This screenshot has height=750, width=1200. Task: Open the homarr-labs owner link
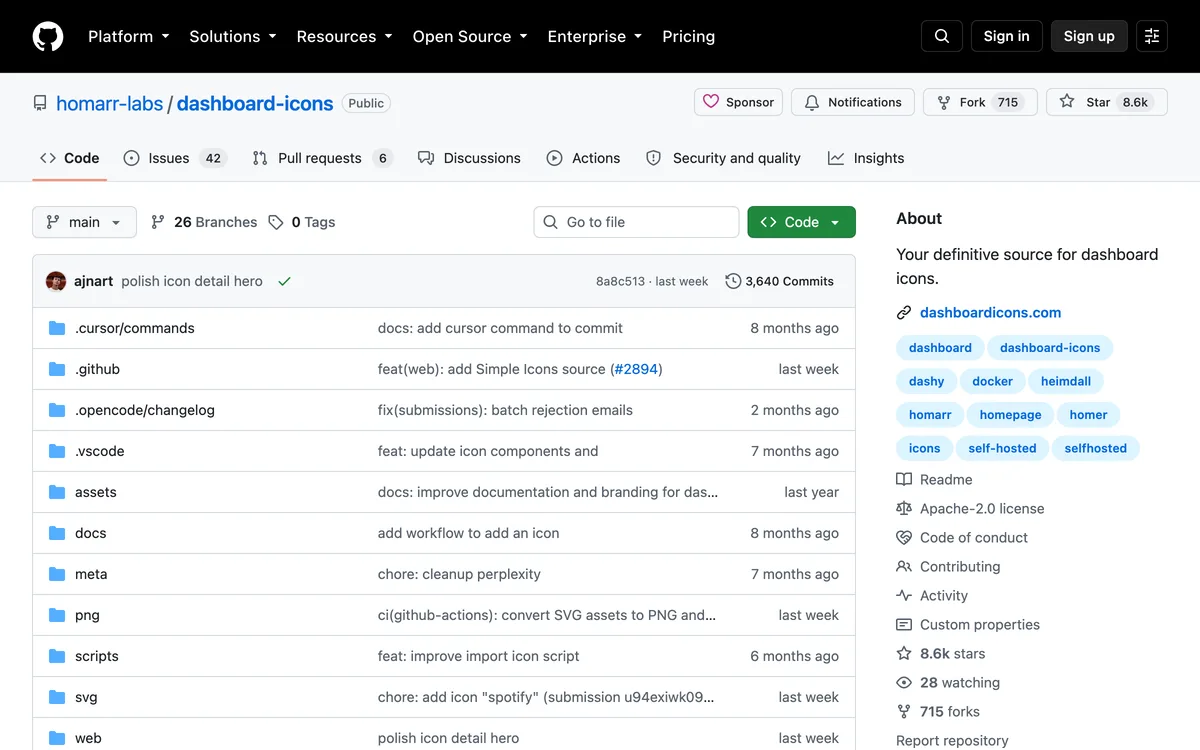(x=110, y=103)
